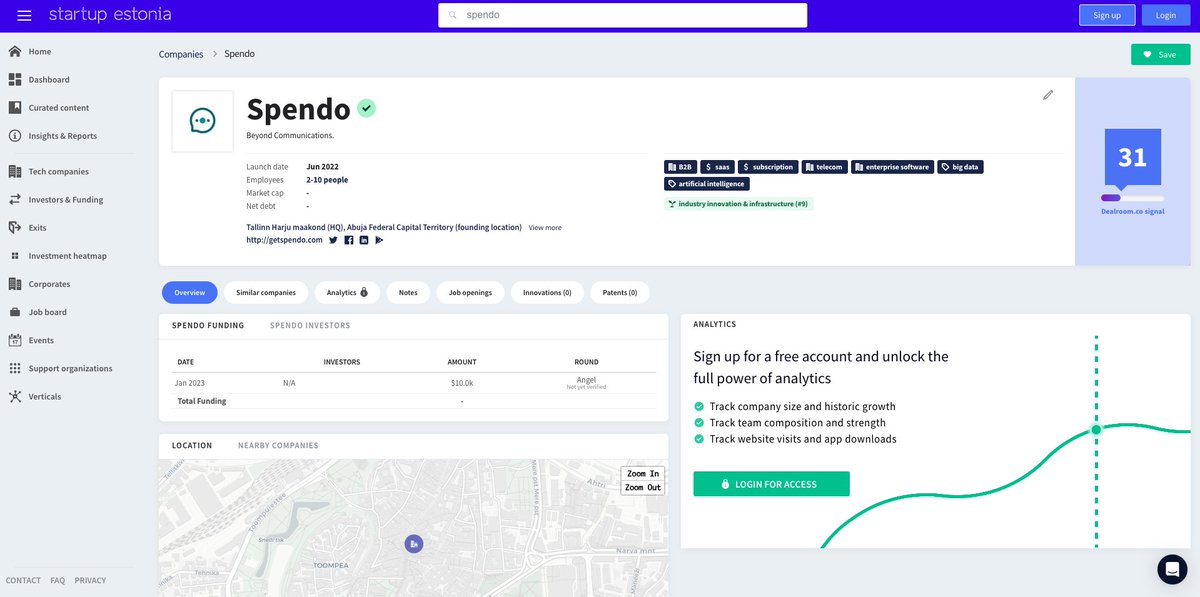The image size is (1200, 597).
Task: Click the B2B tag
Action: click(x=680, y=167)
